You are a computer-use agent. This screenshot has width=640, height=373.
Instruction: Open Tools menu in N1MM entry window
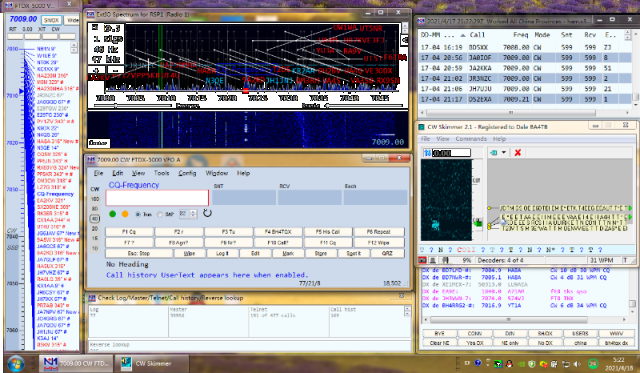coord(162,173)
